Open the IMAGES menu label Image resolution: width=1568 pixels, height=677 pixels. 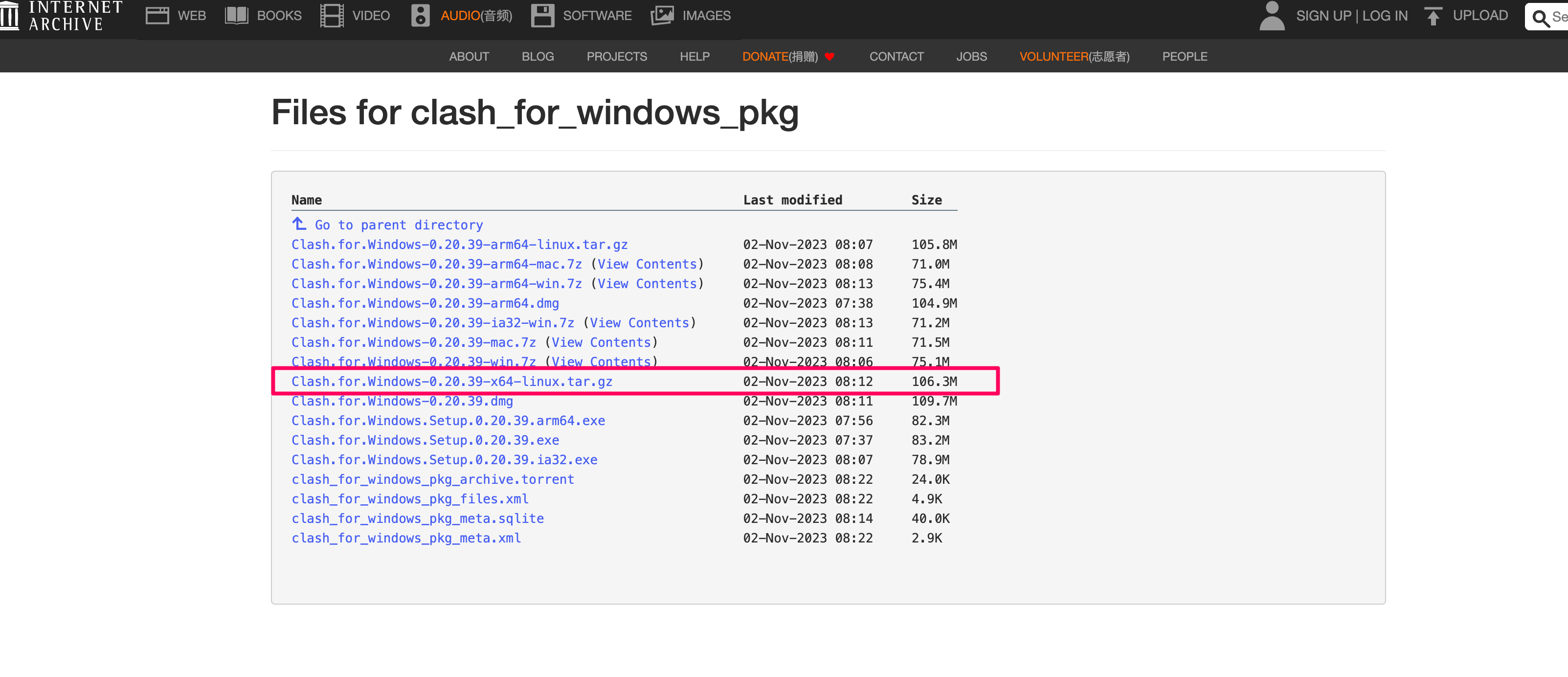click(x=706, y=15)
